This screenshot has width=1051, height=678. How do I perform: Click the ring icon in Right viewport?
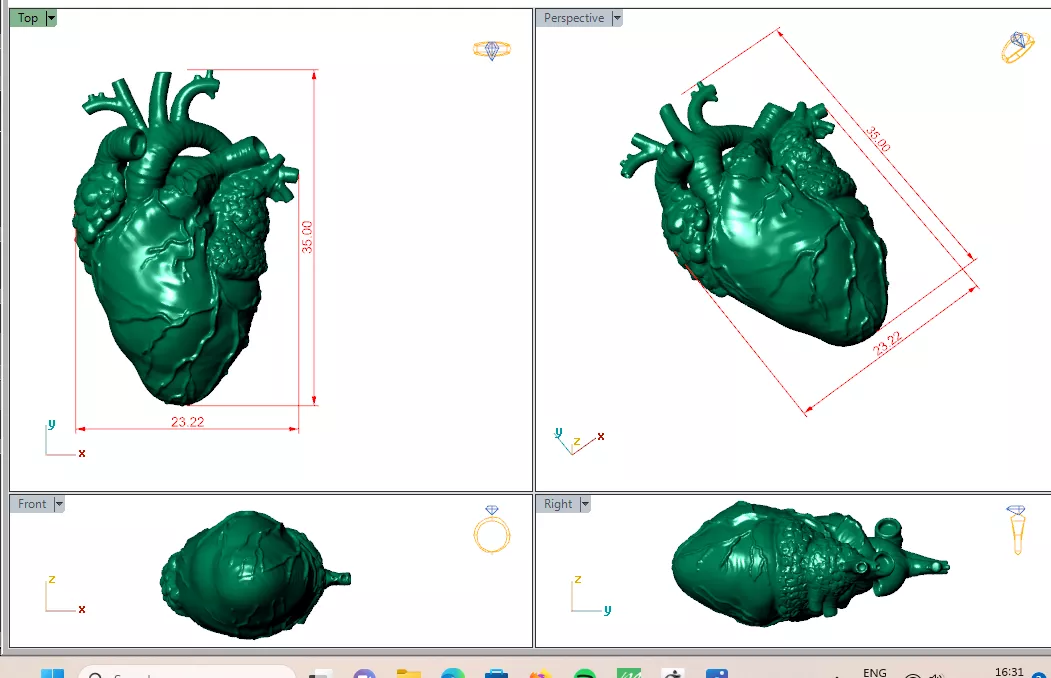click(x=1016, y=529)
